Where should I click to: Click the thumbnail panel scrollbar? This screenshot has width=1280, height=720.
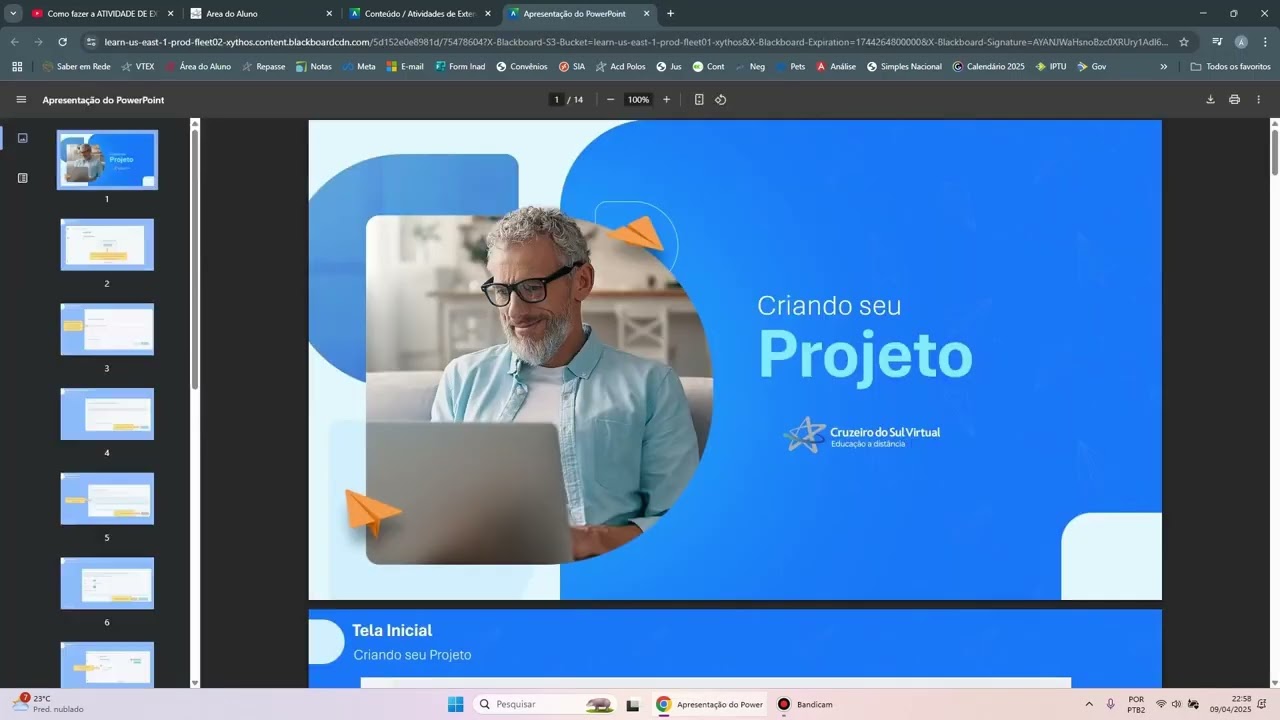(x=195, y=258)
